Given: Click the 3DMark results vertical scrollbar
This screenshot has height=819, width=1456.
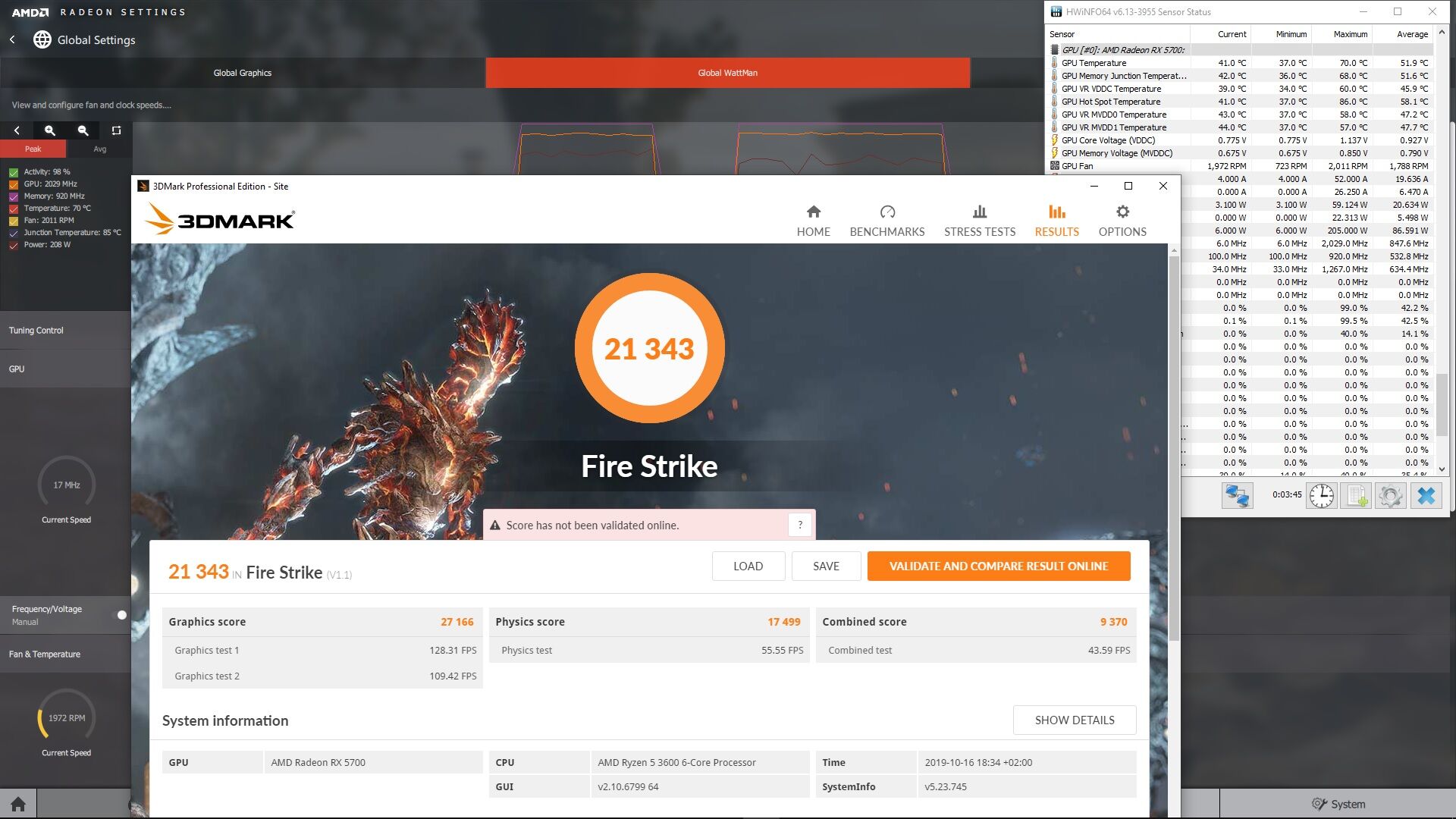Looking at the screenshot, I should [1174, 447].
